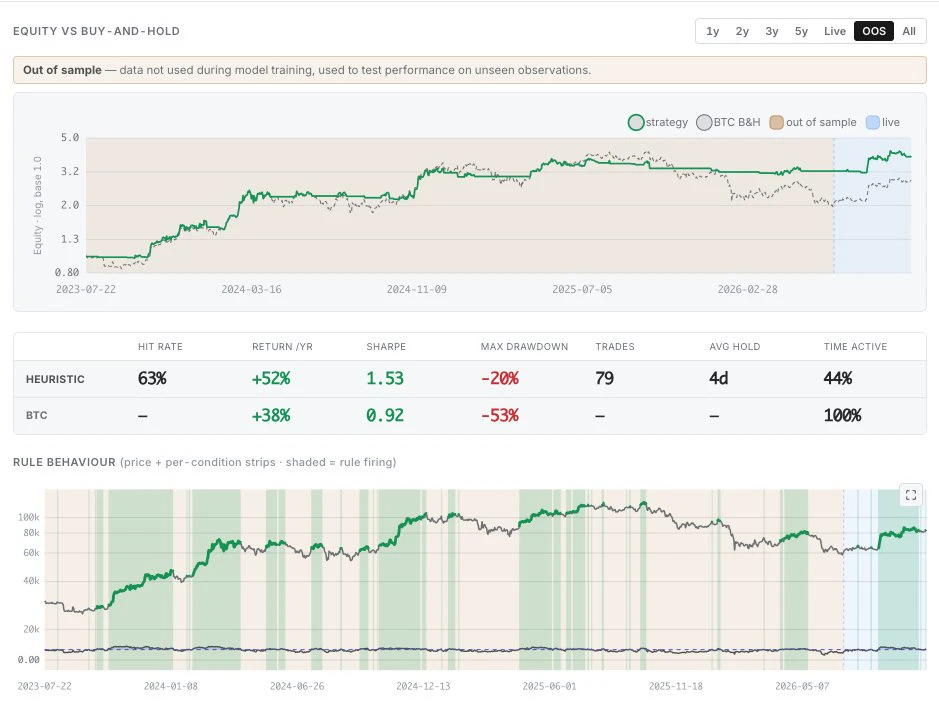
Task: Click the Out of sample info banner
Action: click(470, 70)
